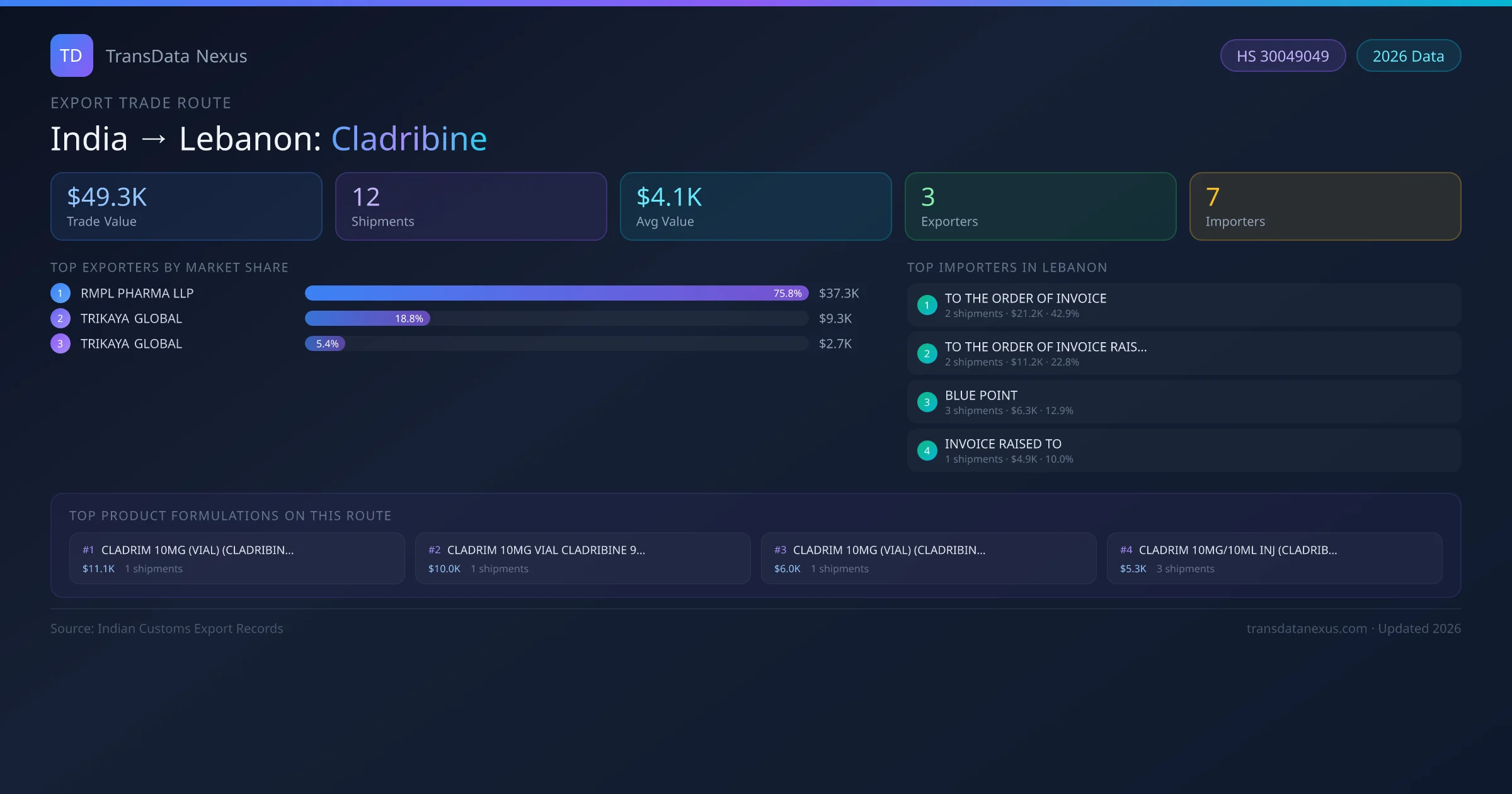Viewport: 1512px width, 794px height.
Task: Click green rank 1 importer badge
Action: tap(927, 305)
